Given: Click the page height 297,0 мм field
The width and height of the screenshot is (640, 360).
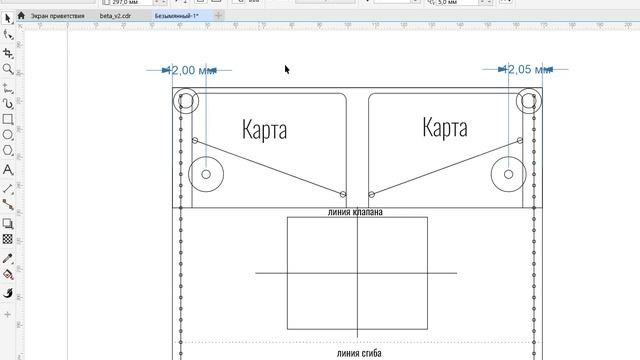Looking at the screenshot, I should pyautogui.click(x=131, y=2).
